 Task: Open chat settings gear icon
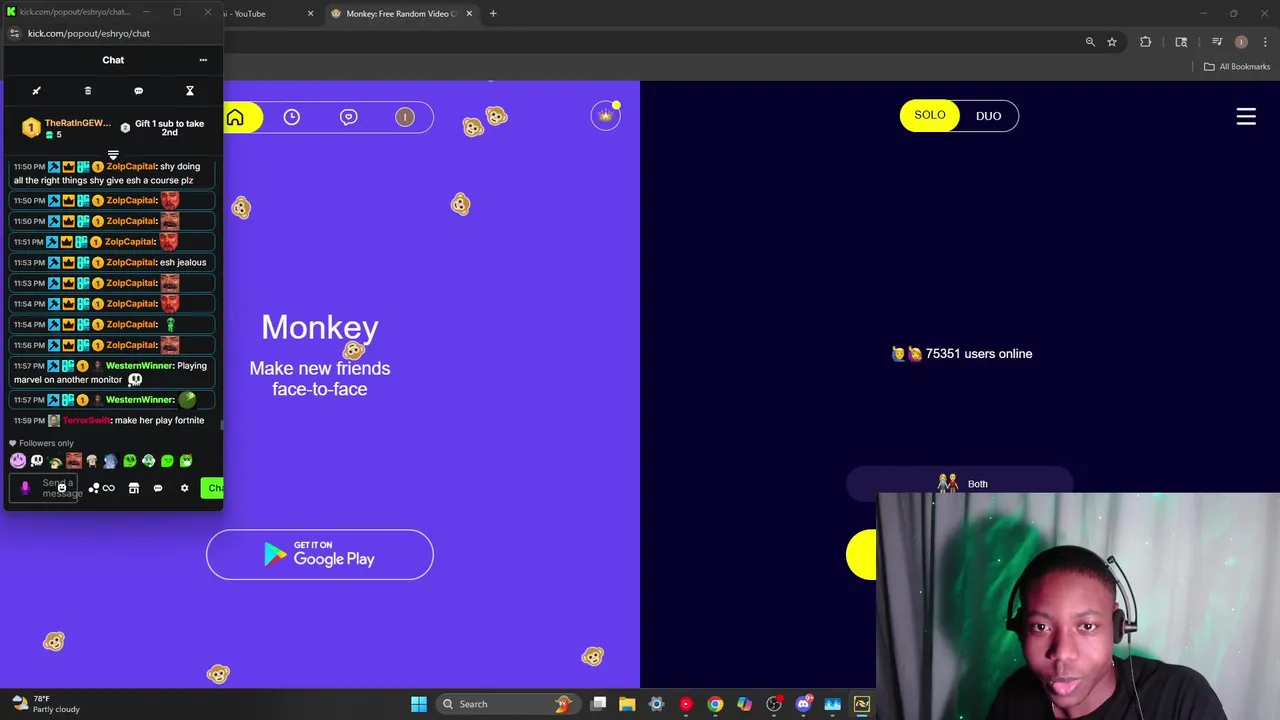184,488
